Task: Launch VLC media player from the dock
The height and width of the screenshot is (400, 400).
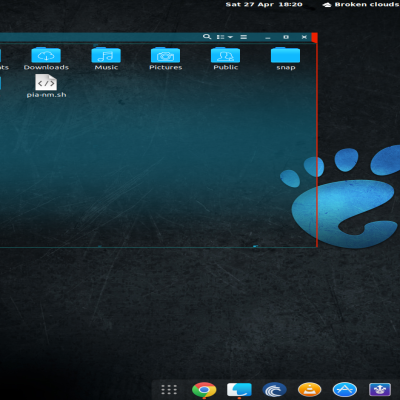Action: 310,389
